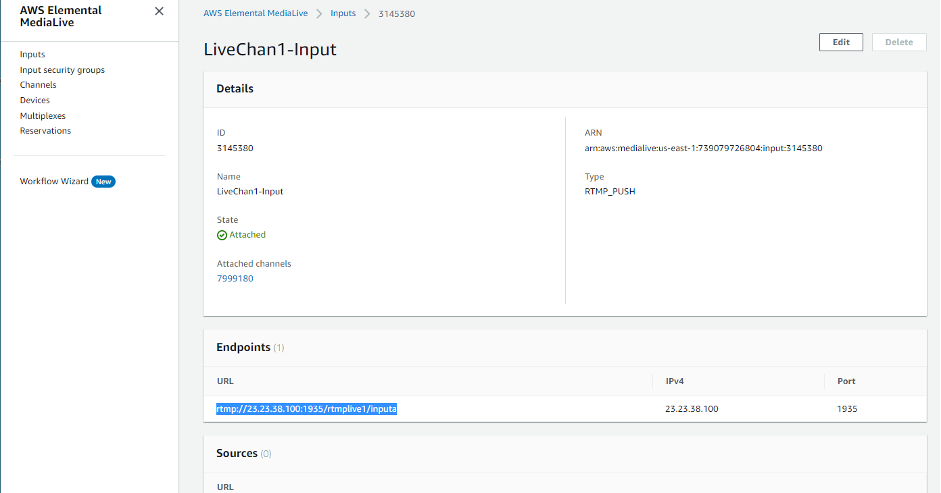Click the Name value LiveChan1-Input
The width and height of the screenshot is (941, 493).
click(x=250, y=192)
